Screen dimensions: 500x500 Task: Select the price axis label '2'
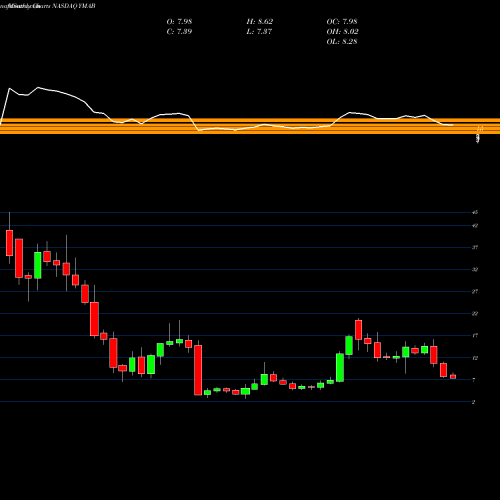[474, 402]
